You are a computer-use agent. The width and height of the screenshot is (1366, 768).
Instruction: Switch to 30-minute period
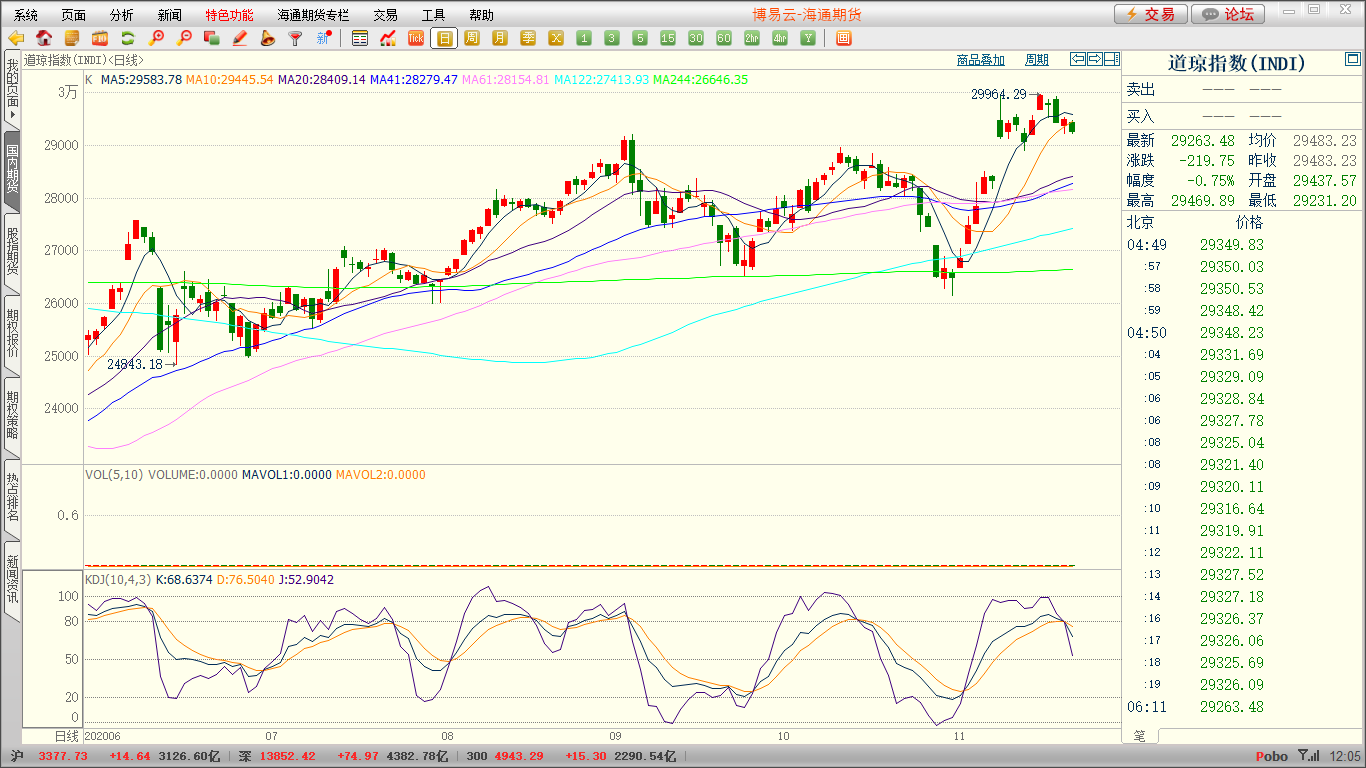coord(696,39)
